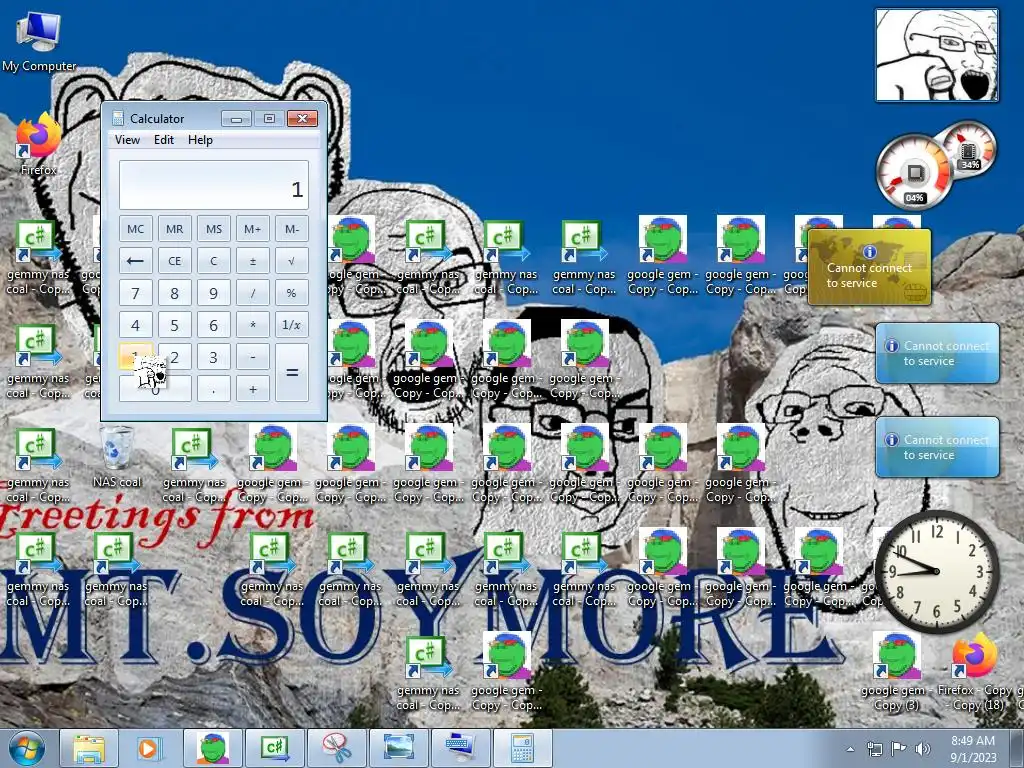The image size is (1024, 768).
Task: Select the google gem - Copy (3) icon
Action: tap(897, 671)
